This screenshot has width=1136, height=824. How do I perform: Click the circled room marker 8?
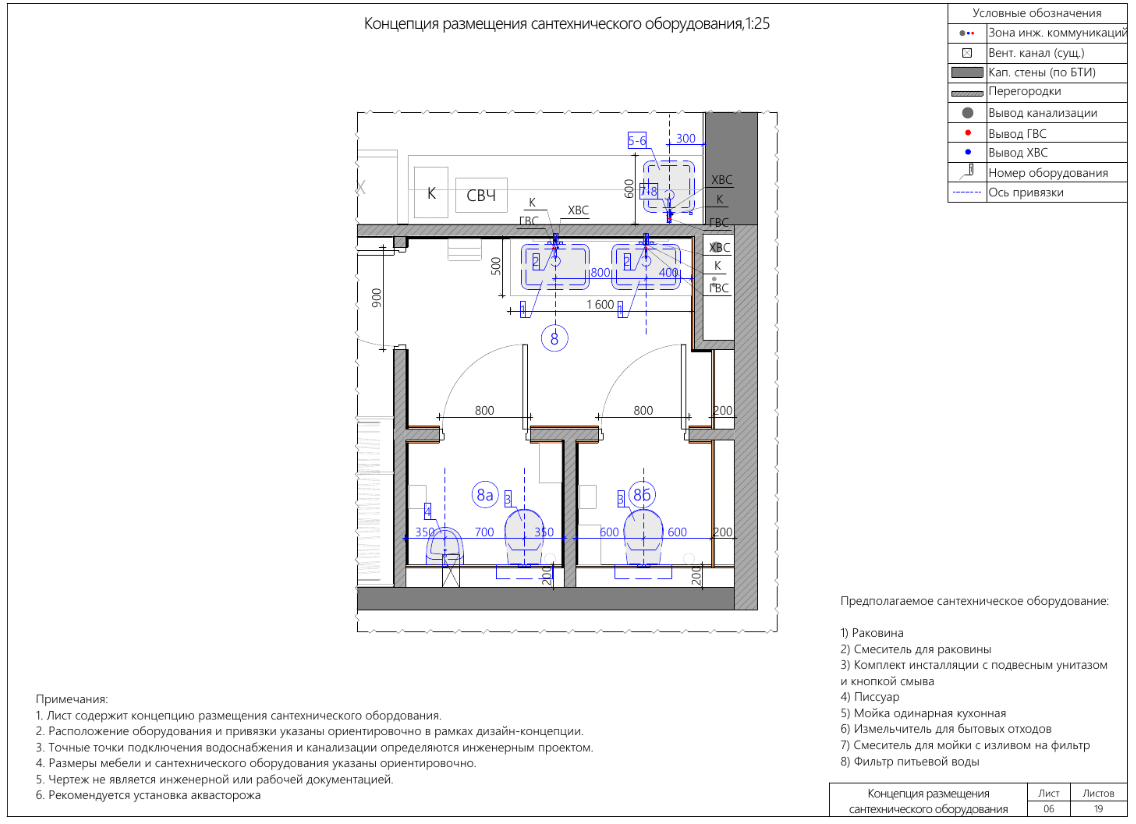(x=555, y=338)
